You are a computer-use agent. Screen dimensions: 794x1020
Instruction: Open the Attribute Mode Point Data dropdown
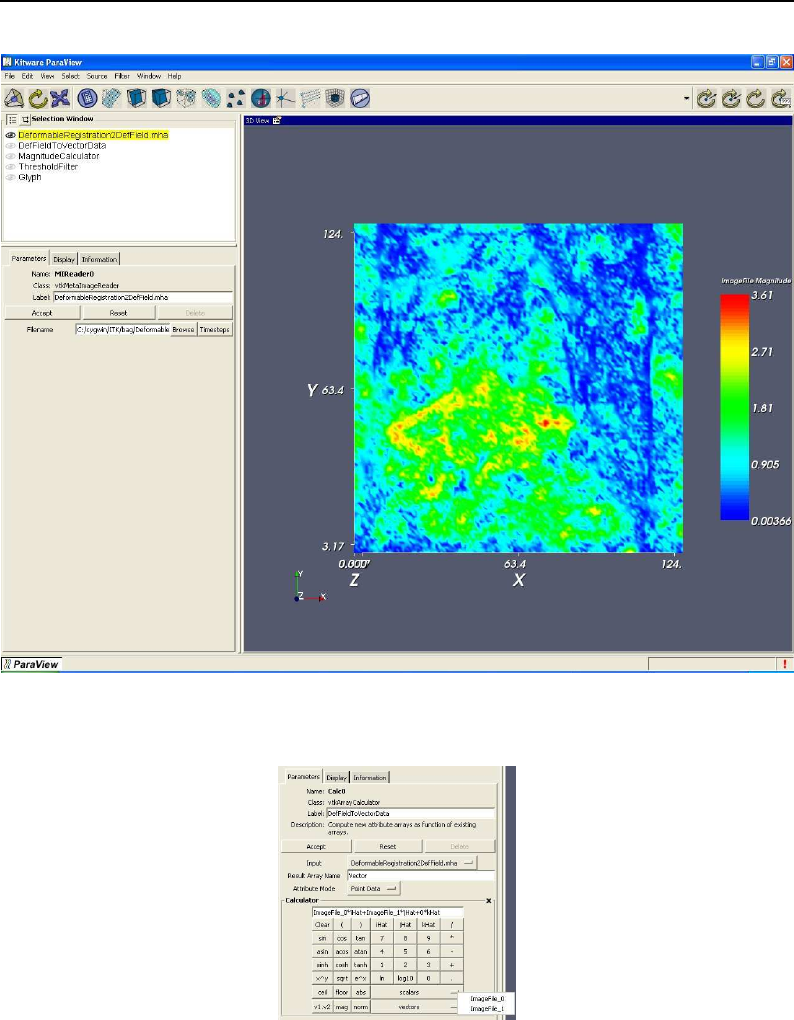374,888
